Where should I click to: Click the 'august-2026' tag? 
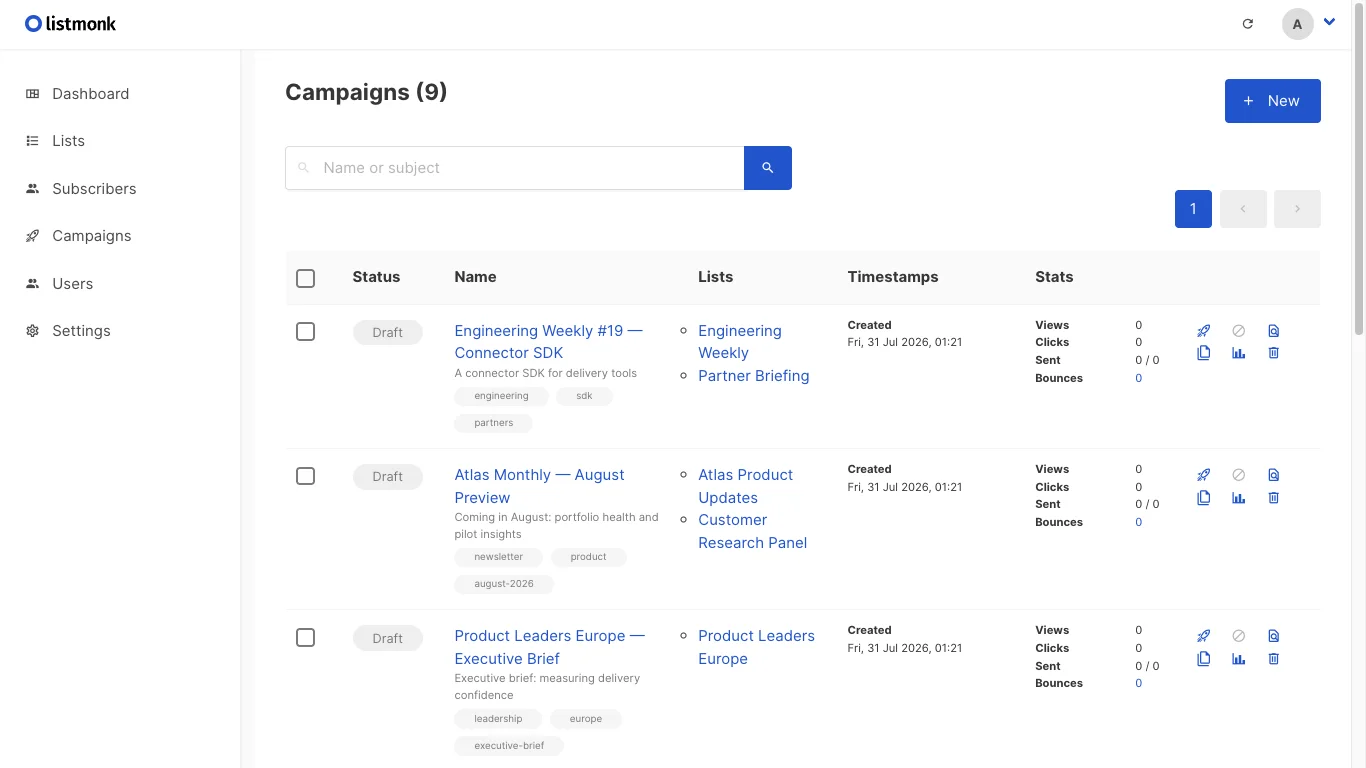[504, 584]
